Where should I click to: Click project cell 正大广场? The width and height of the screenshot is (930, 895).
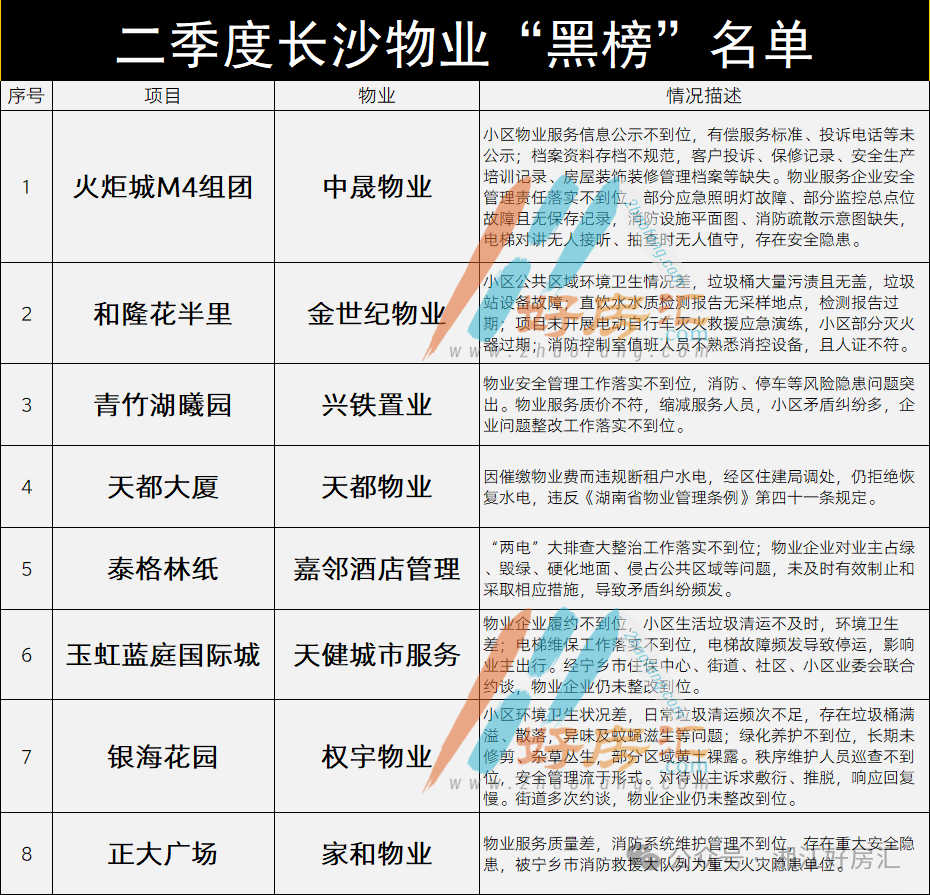pyautogui.click(x=163, y=854)
